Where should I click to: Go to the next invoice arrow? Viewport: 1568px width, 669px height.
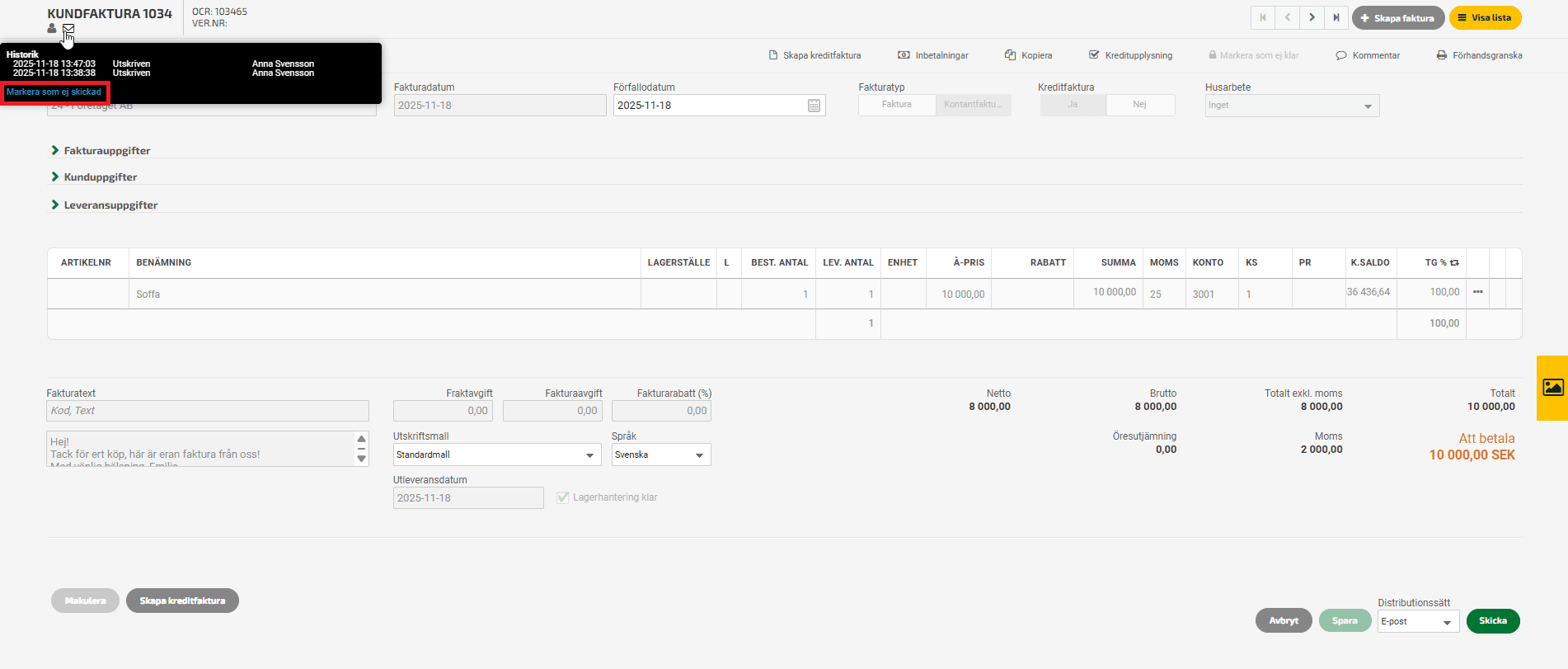coord(1312,17)
